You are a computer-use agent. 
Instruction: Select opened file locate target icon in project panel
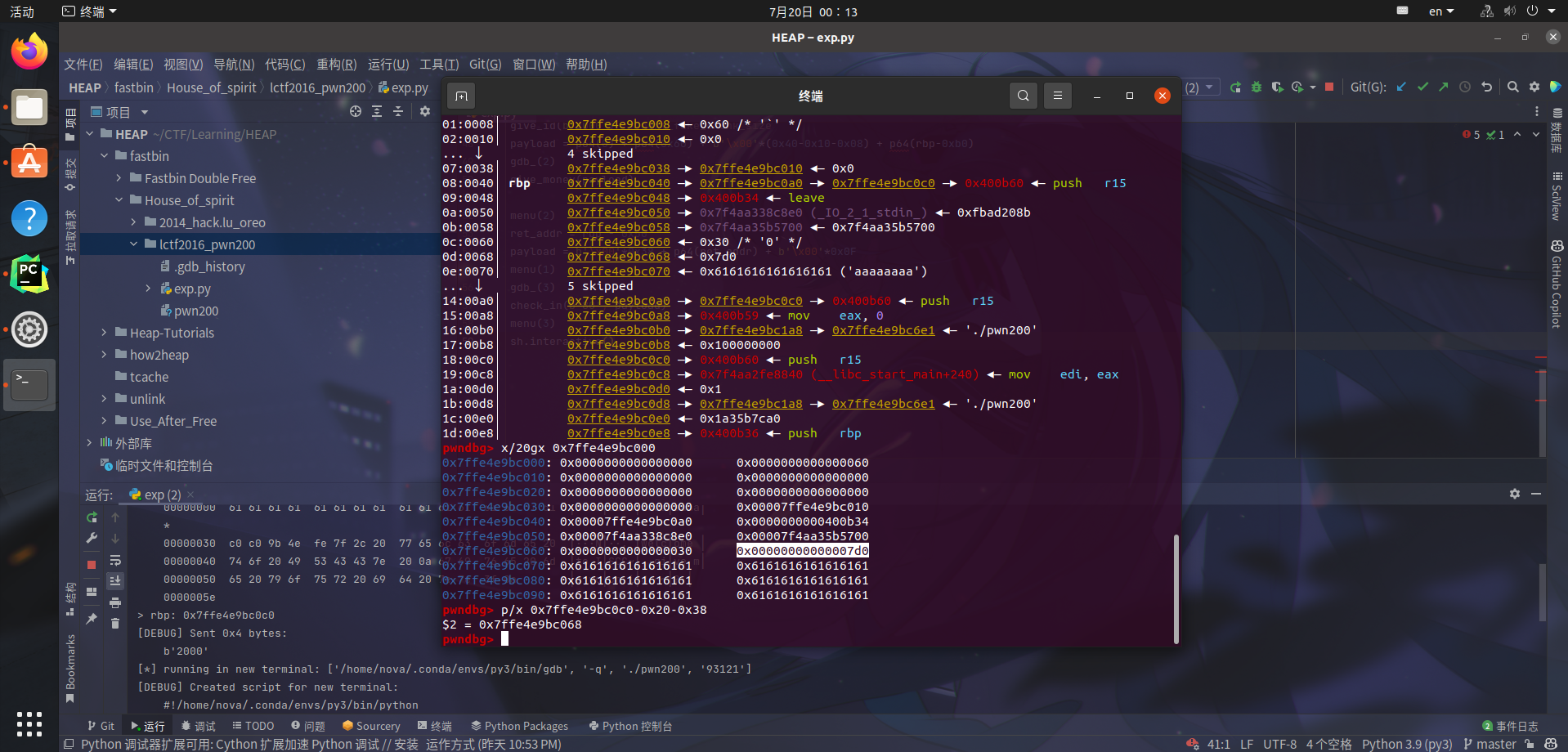[356, 111]
